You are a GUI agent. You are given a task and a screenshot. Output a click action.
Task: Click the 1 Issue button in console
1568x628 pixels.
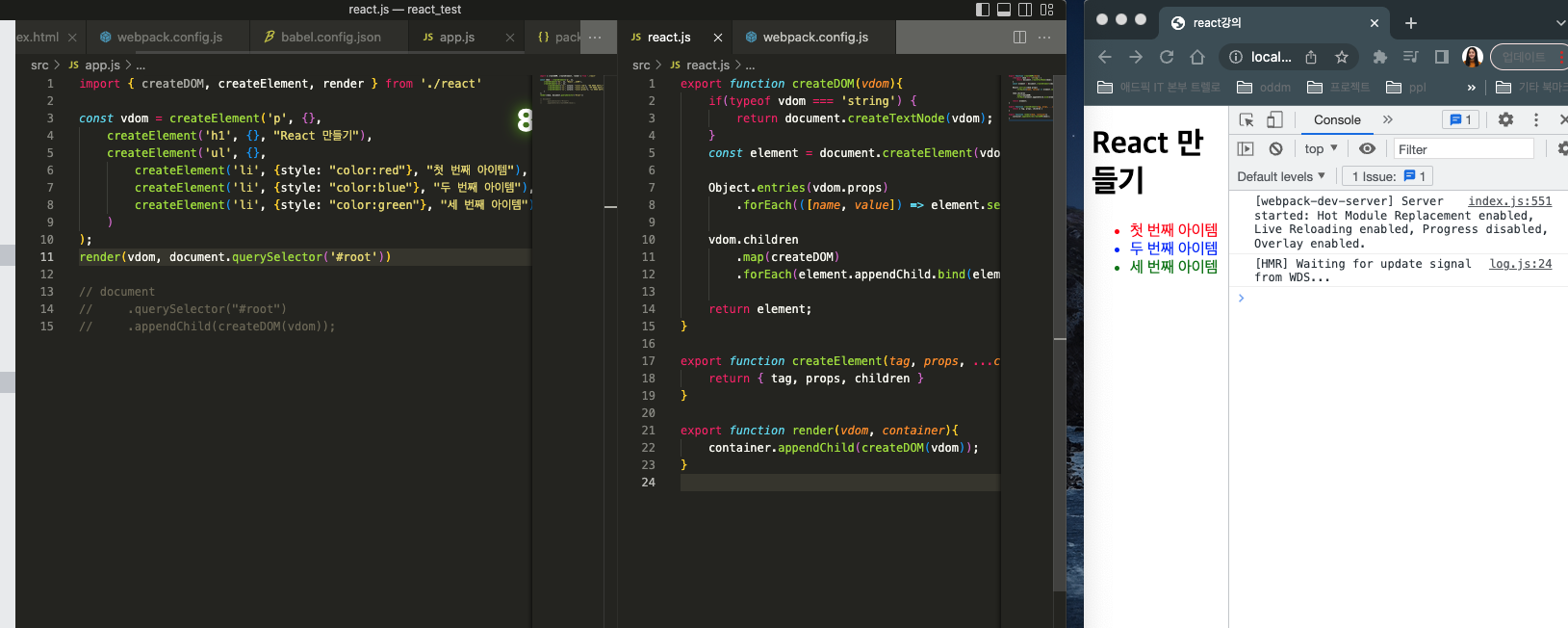coord(1388,176)
